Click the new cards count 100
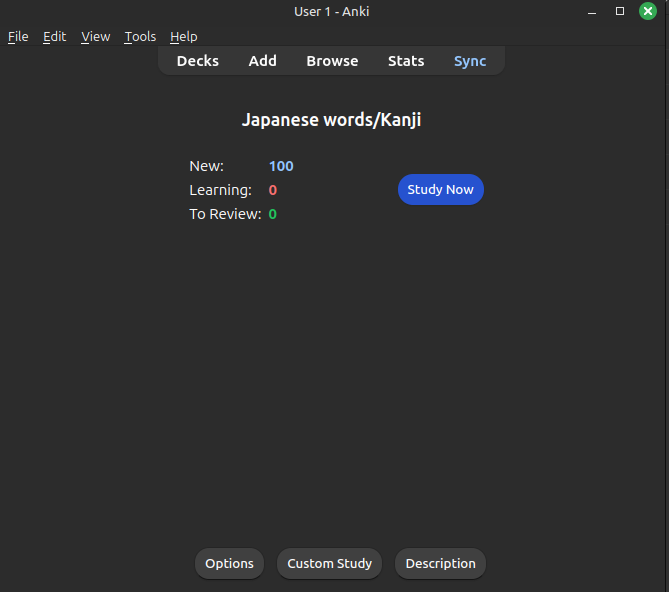 (x=281, y=166)
